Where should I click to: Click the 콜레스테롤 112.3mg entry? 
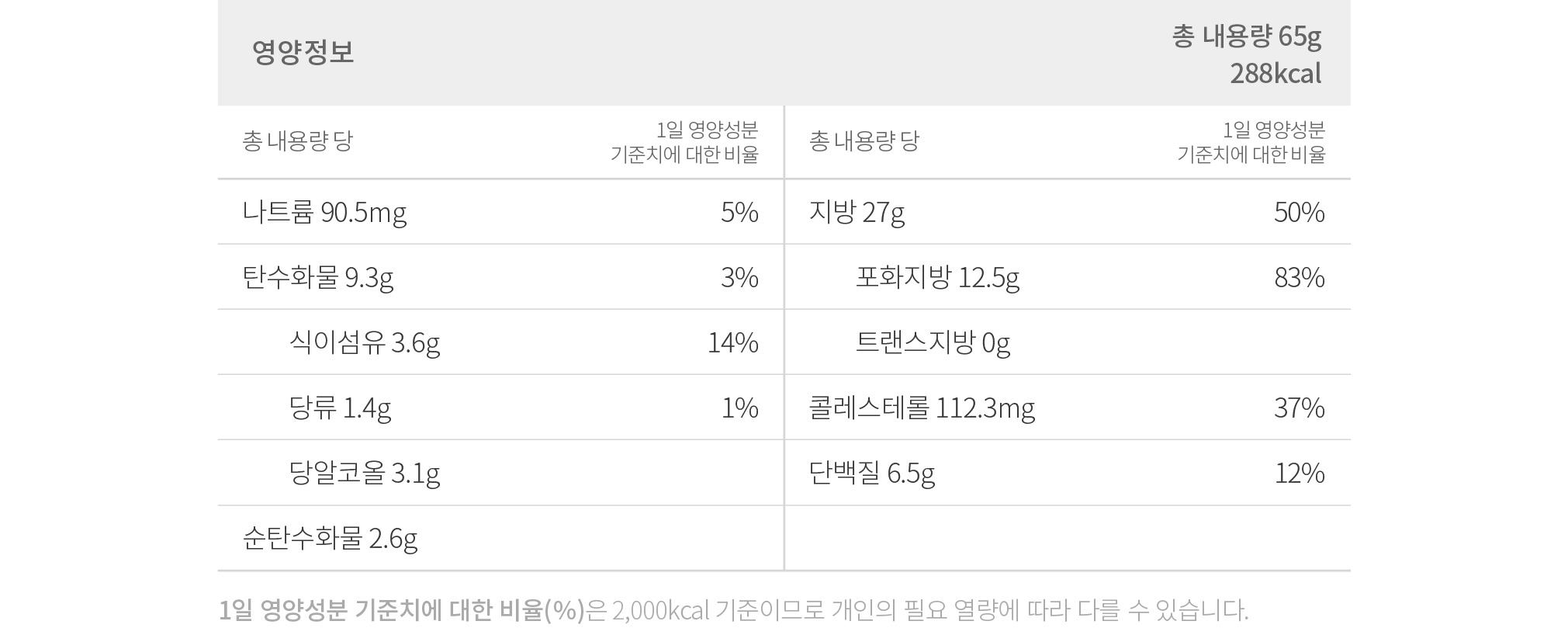click(922, 408)
